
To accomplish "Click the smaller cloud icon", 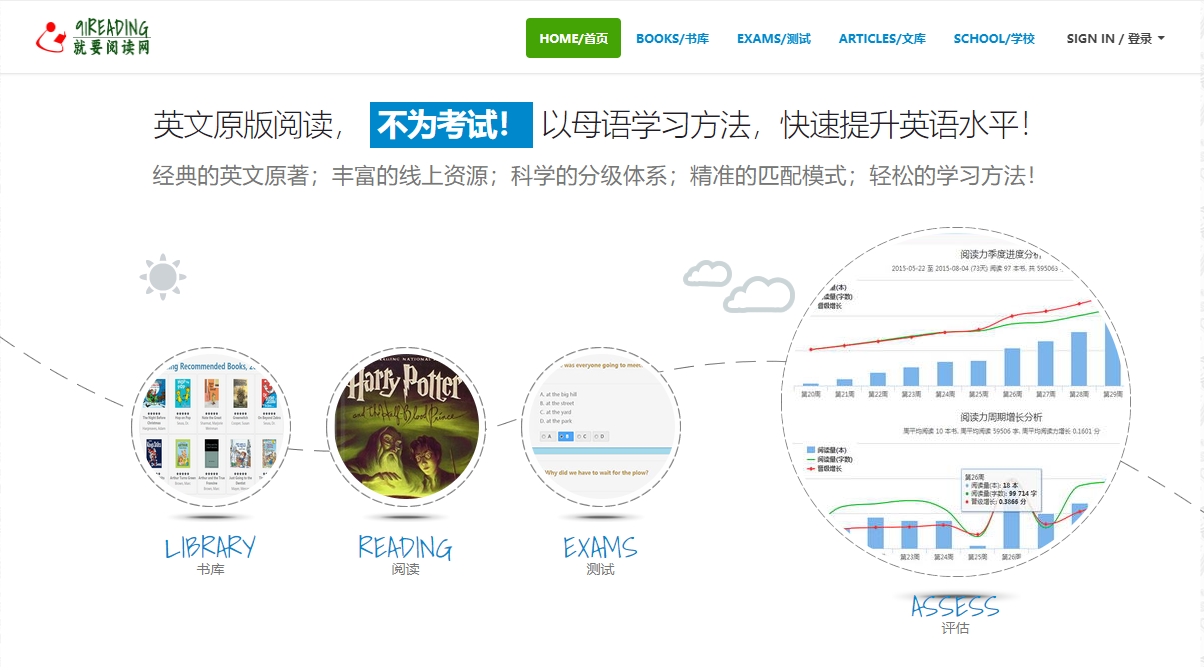I will tap(707, 273).
